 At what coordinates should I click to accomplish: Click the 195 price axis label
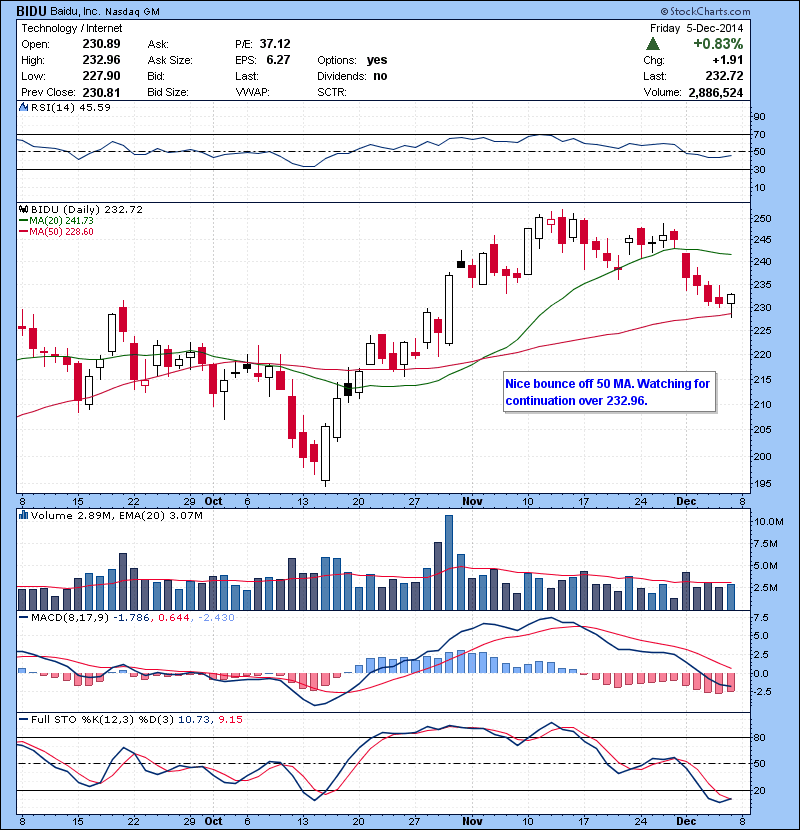[x=762, y=484]
